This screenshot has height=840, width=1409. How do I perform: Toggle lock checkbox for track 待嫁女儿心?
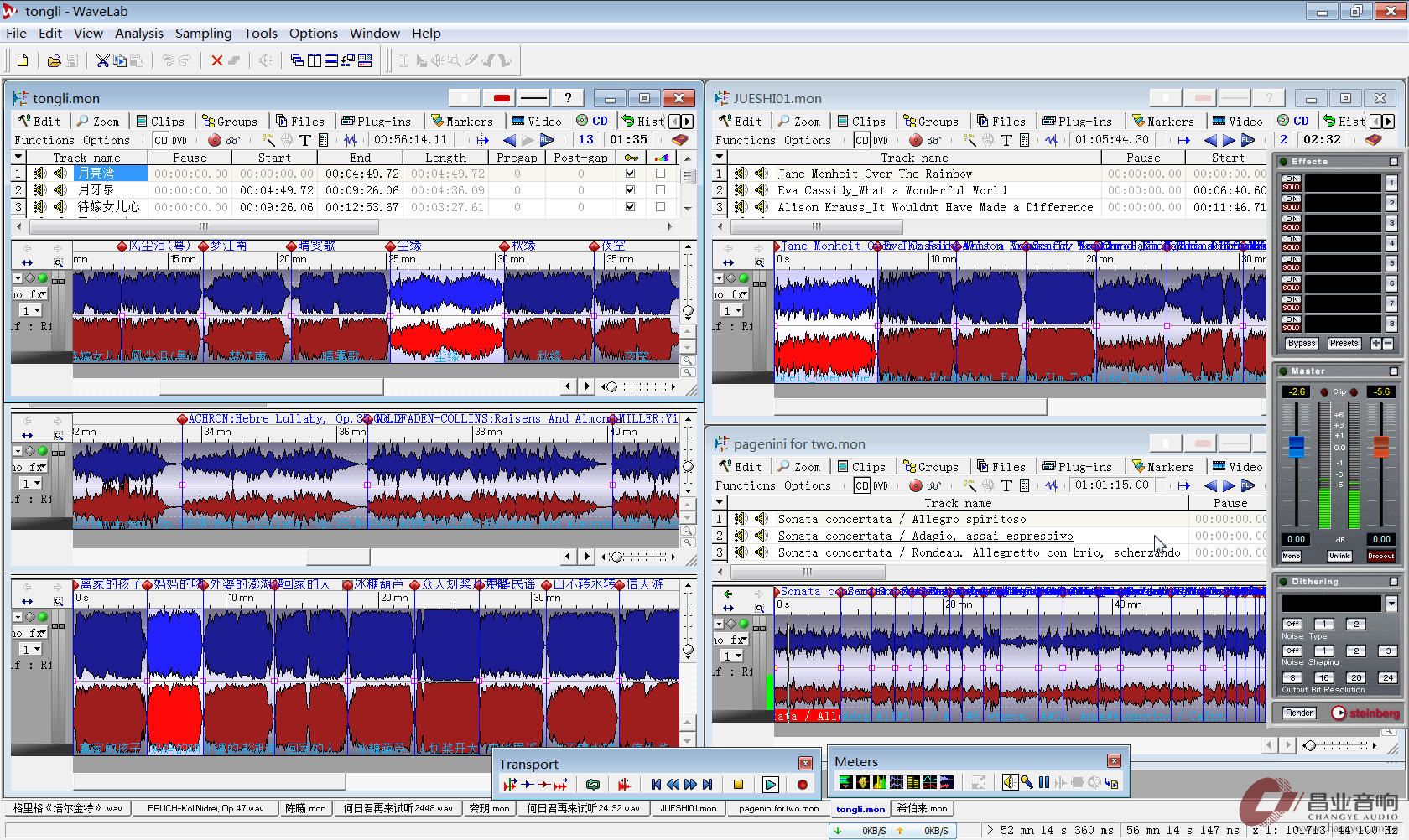[x=631, y=207]
